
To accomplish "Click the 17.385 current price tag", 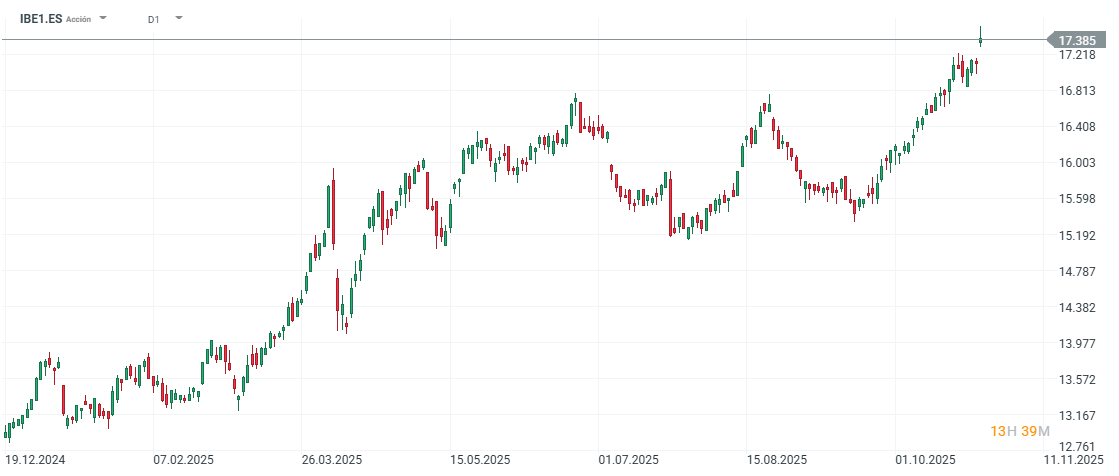I will tap(1076, 40).
